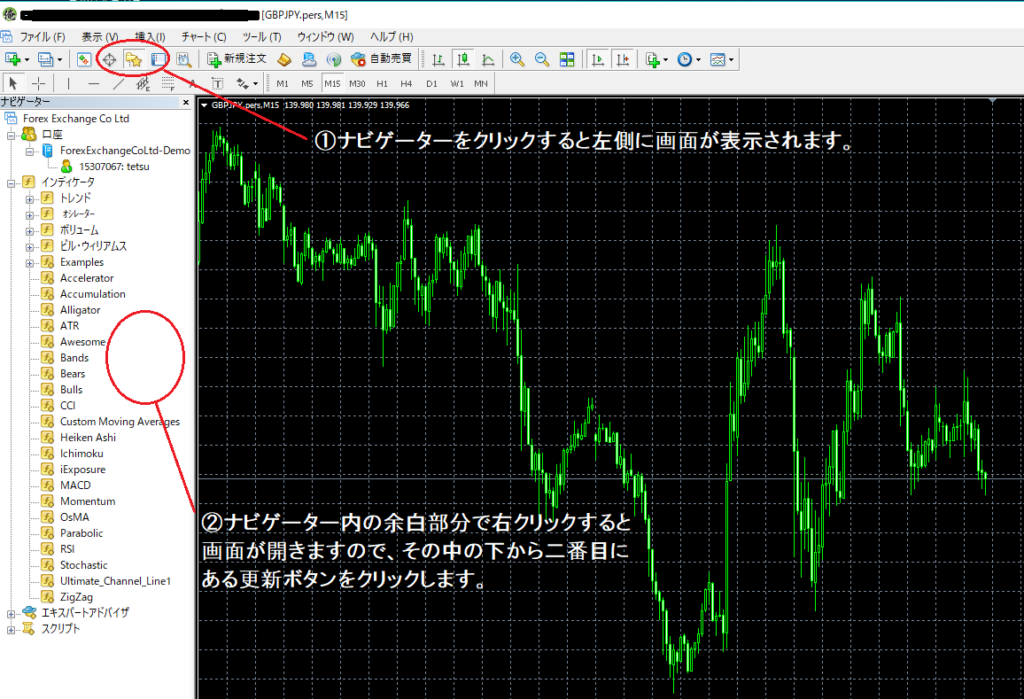Select the Stochastic indicator
This screenshot has height=699, width=1024.
84,564
